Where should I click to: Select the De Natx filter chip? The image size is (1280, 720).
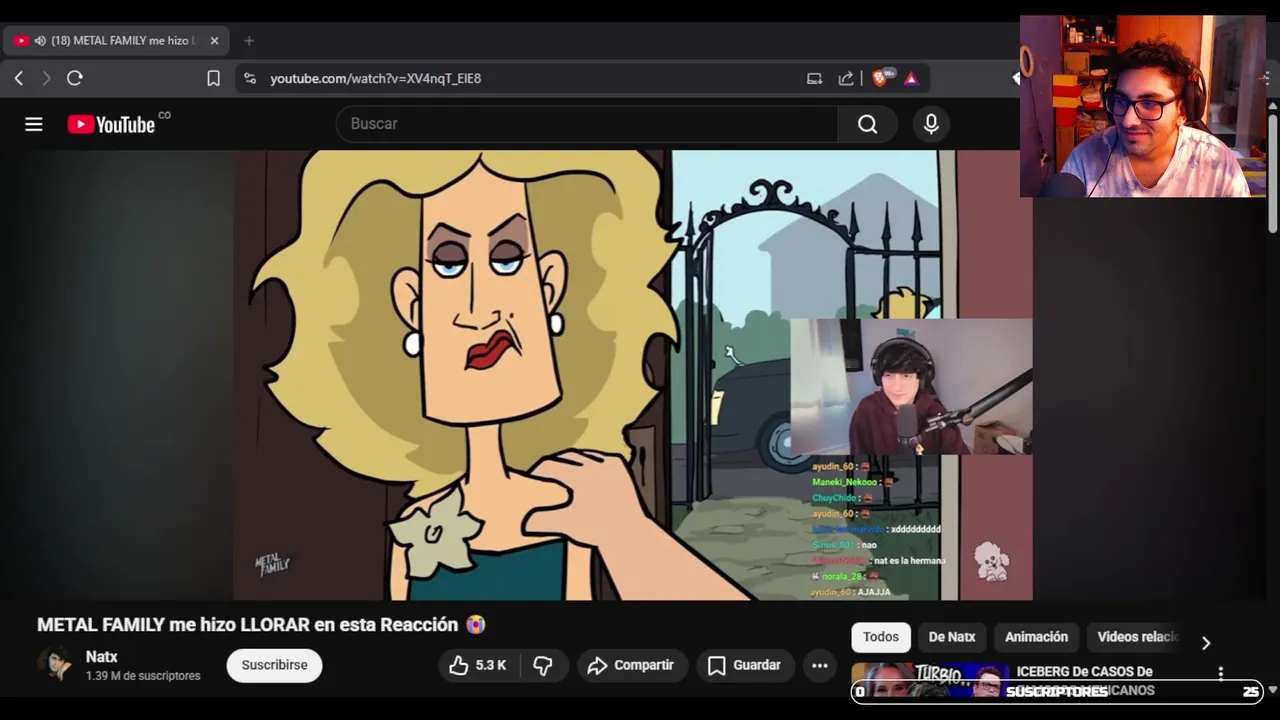pos(952,637)
